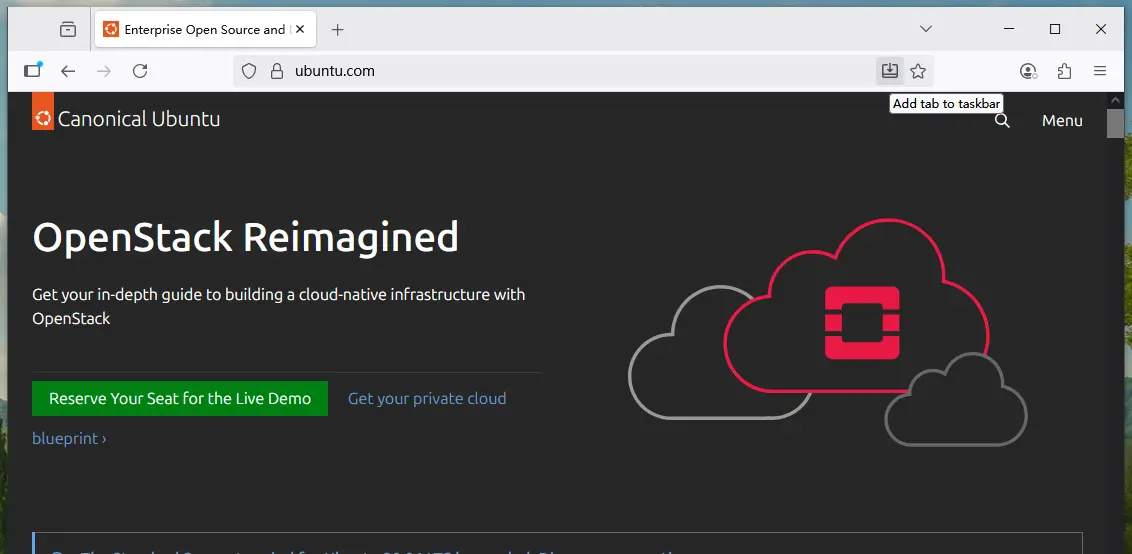Close the Enterprise Open Source tab
1132x554 pixels.
(x=300, y=30)
